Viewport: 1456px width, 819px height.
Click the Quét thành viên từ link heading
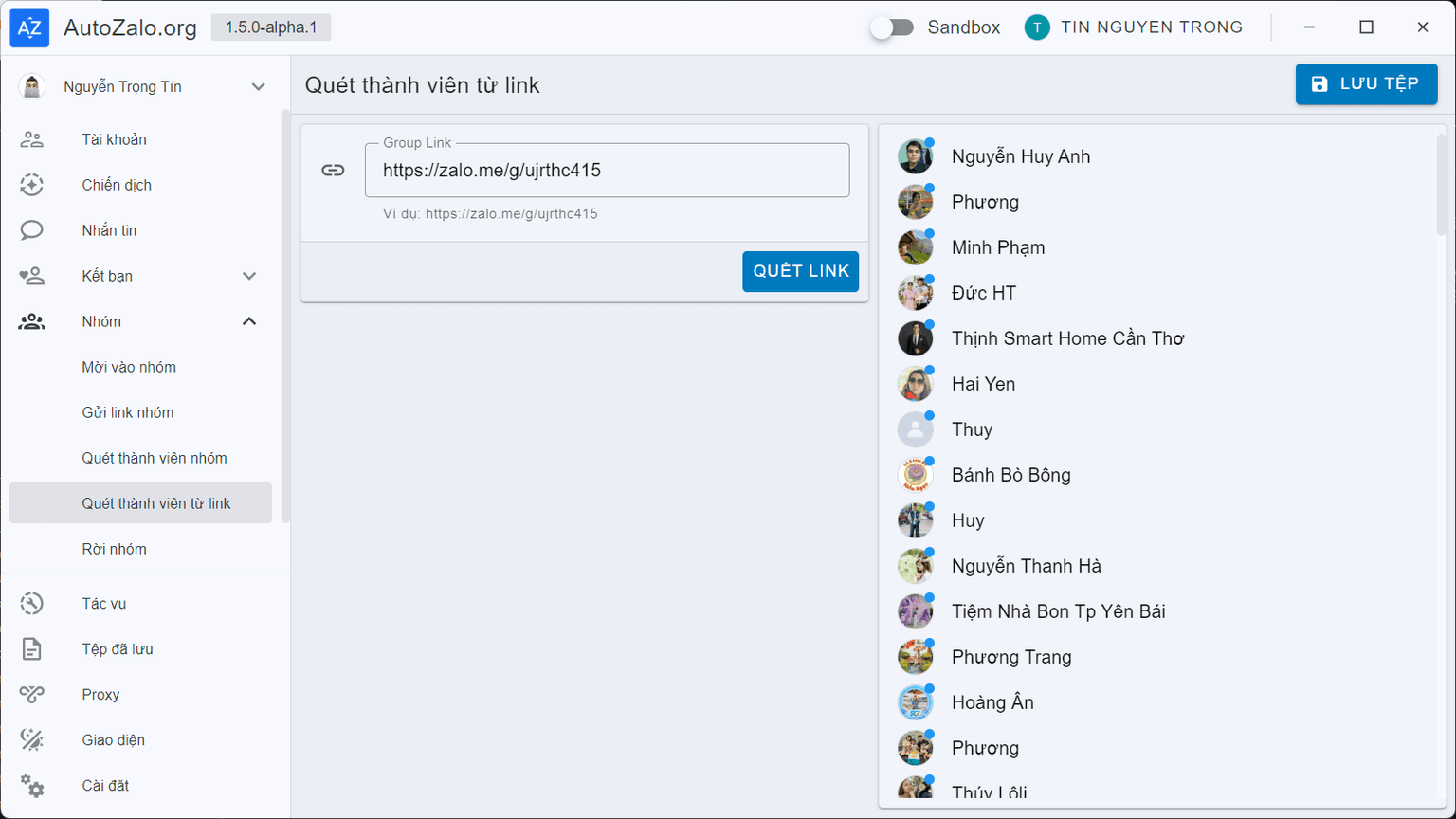[x=422, y=85]
